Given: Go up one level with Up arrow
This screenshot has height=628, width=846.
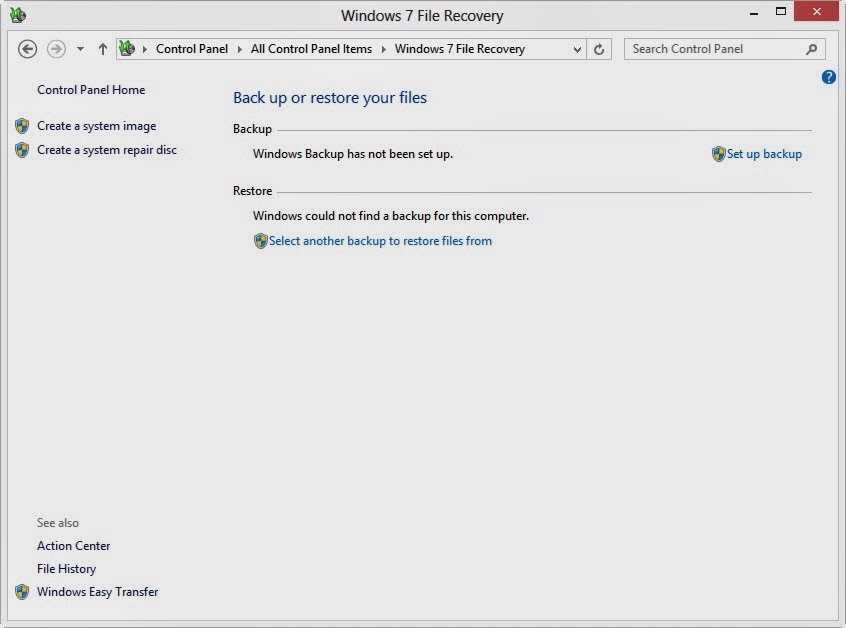Looking at the screenshot, I should 103,49.
